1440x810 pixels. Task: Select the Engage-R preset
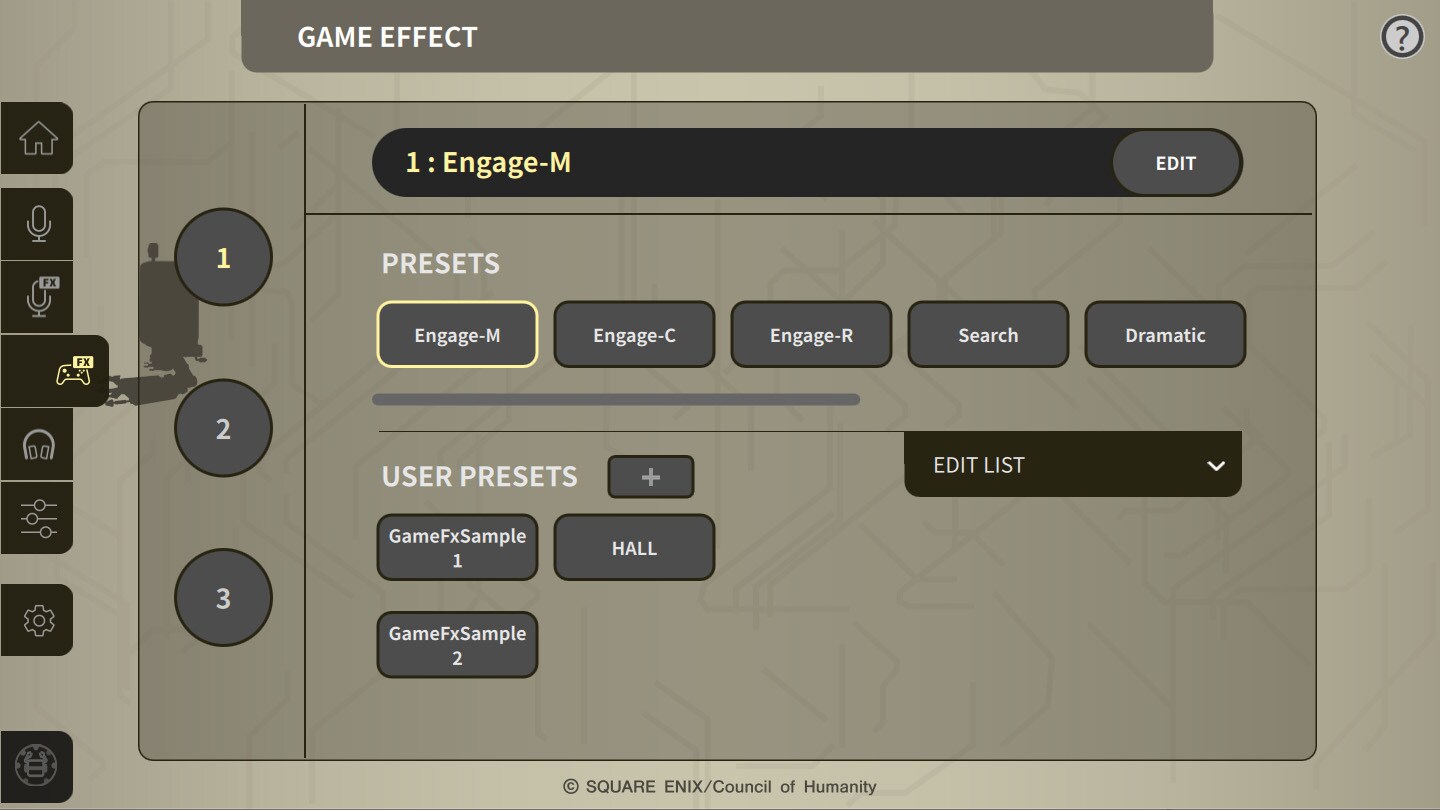[x=811, y=334]
